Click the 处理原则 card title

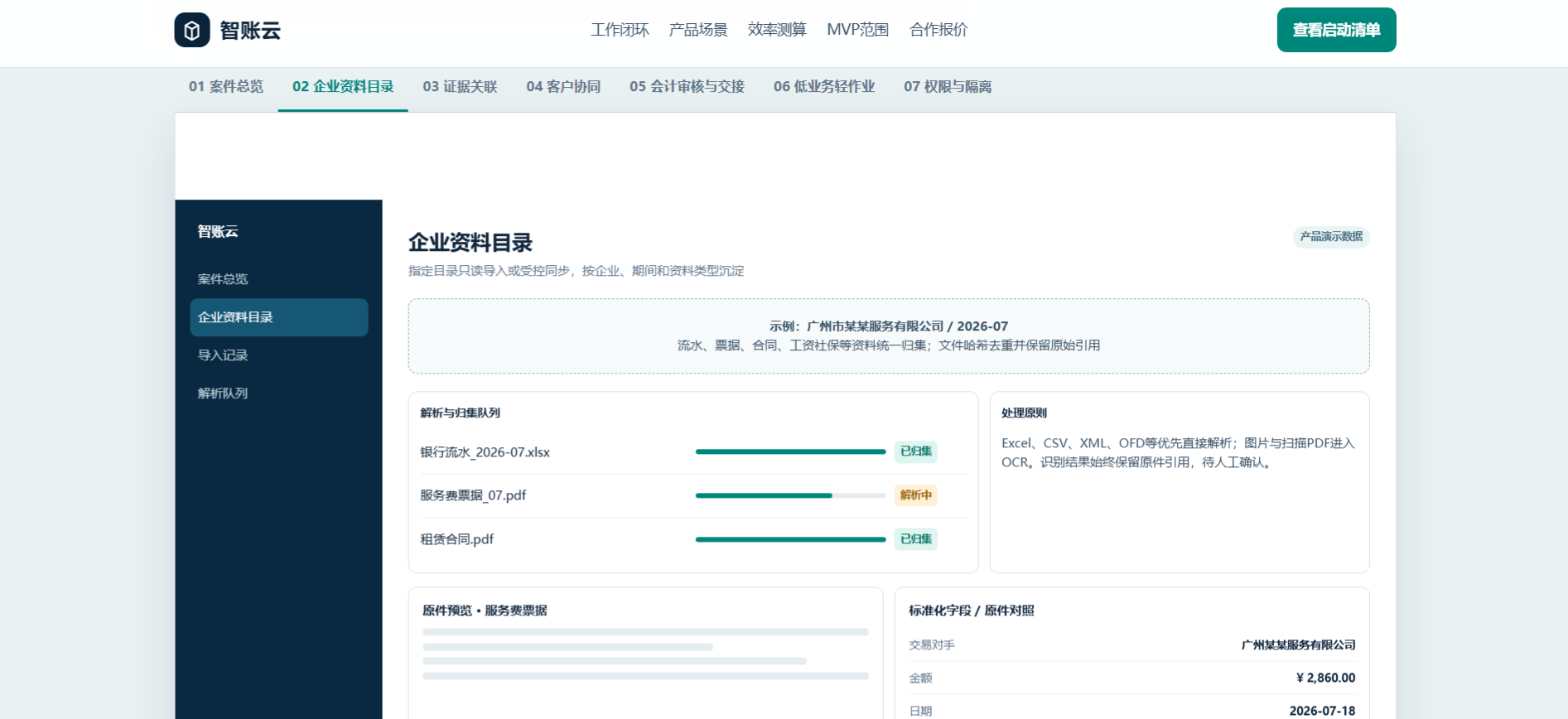(1024, 413)
